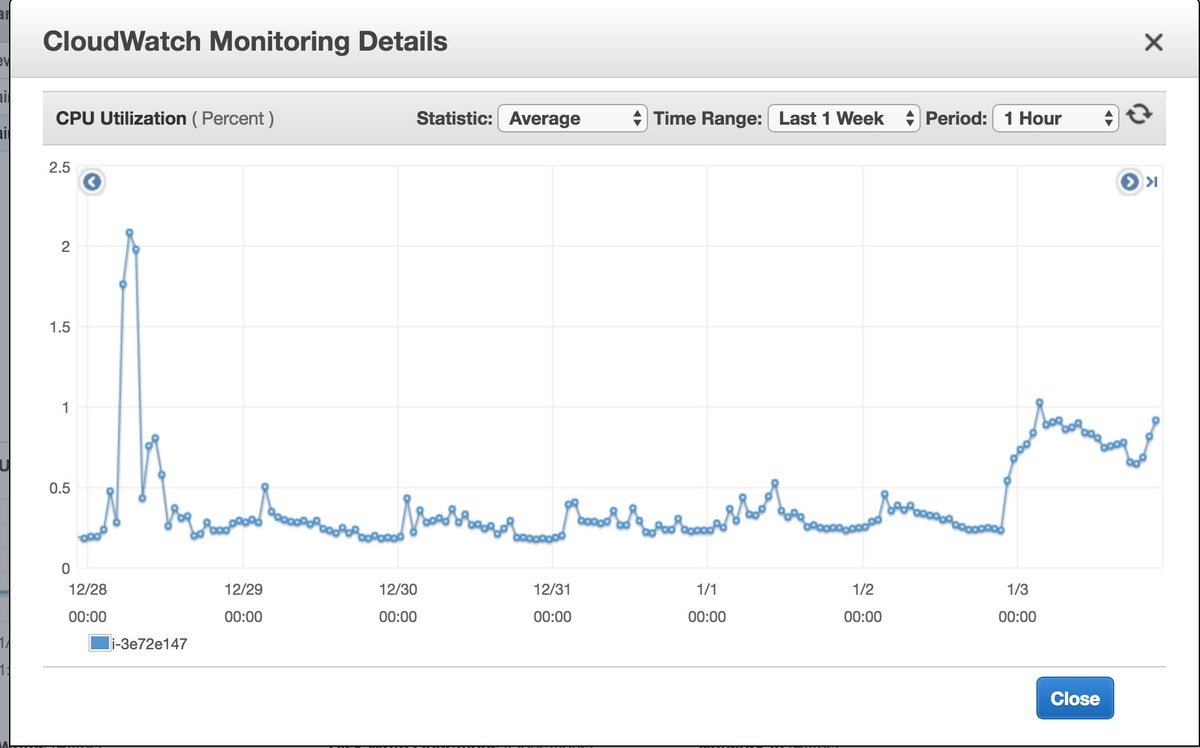Viewport: 1200px width, 748px height.
Task: Click the Period: label
Action: [x=957, y=118]
